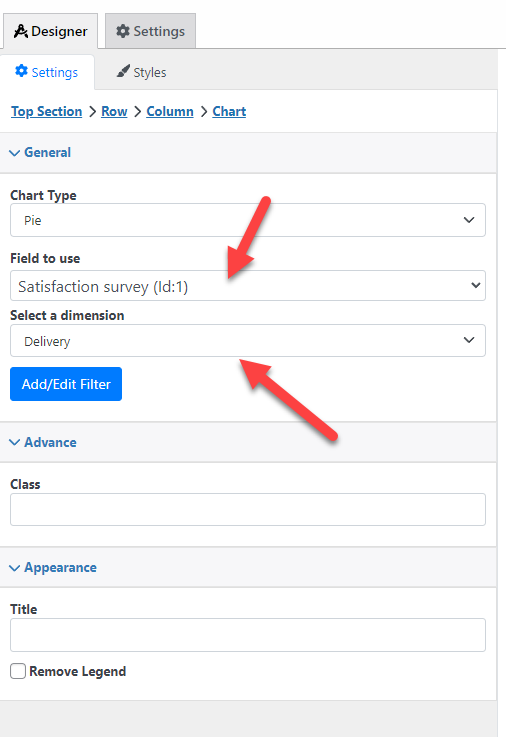Go to the Row breadcrumb link
The width and height of the screenshot is (506, 737).
click(114, 111)
